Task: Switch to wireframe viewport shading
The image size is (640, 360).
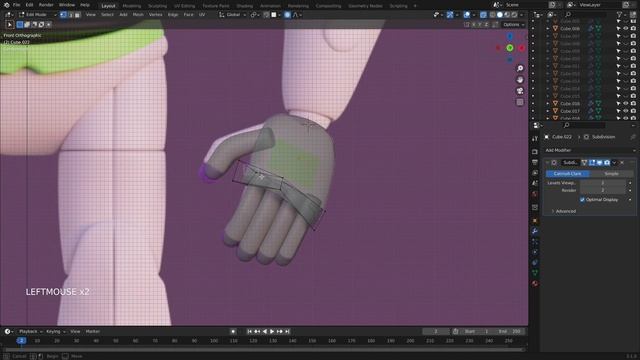Action: coord(493,15)
